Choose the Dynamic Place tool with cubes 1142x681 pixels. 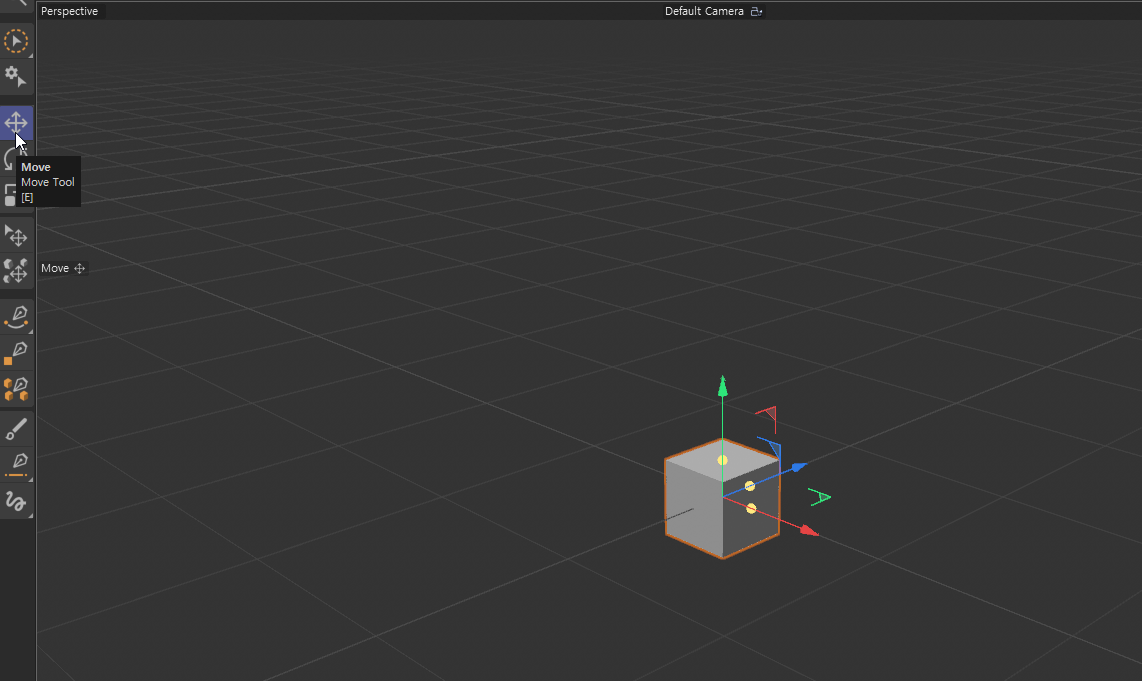pyautogui.click(x=16, y=271)
